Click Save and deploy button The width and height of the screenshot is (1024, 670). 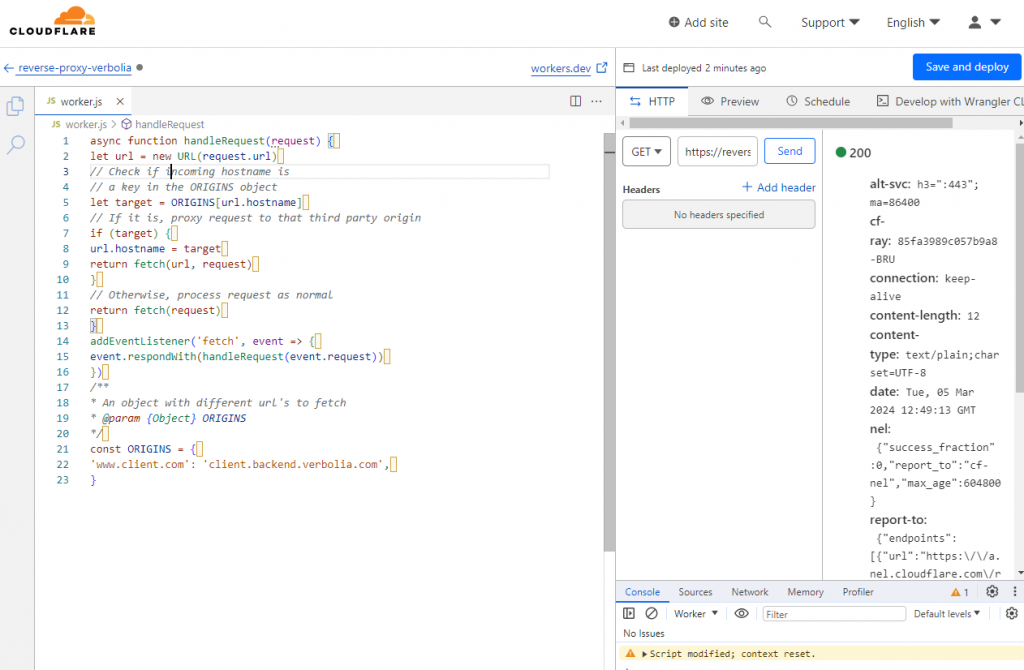point(967,67)
